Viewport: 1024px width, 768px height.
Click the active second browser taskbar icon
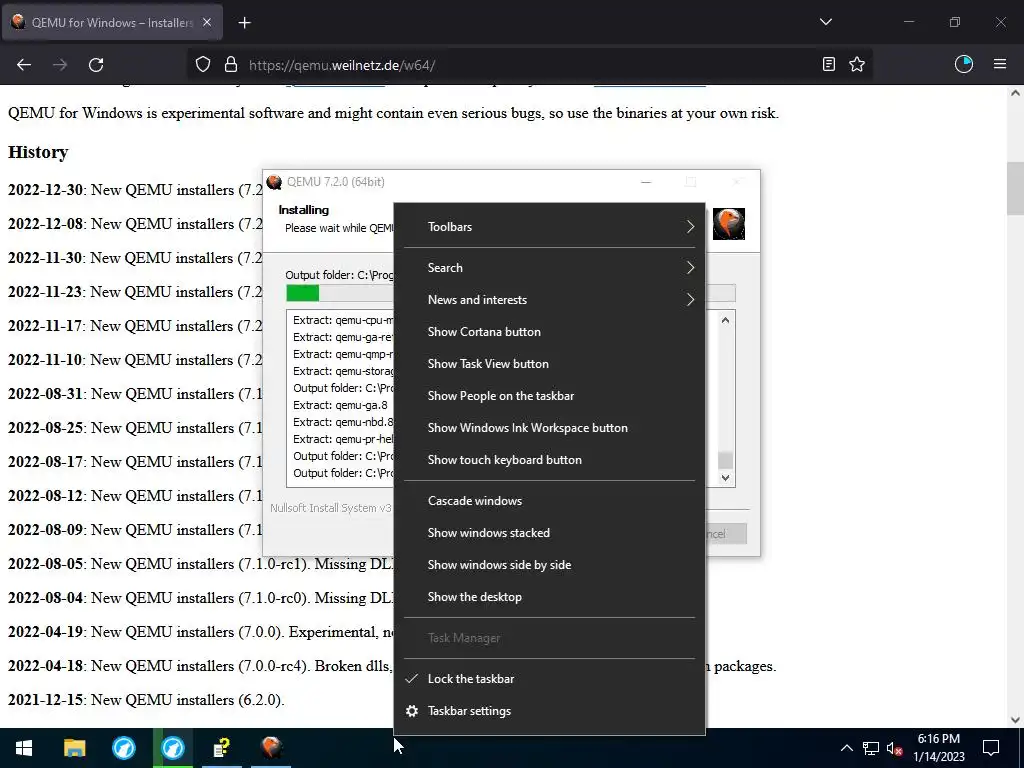tap(173, 748)
